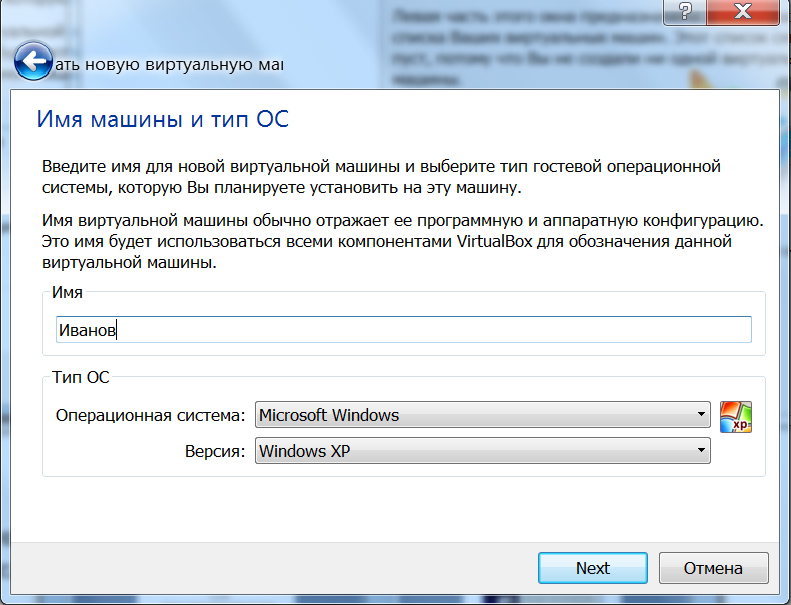Go back using the blue arrow button
Screen dimensions: 791x605
click(x=33, y=61)
